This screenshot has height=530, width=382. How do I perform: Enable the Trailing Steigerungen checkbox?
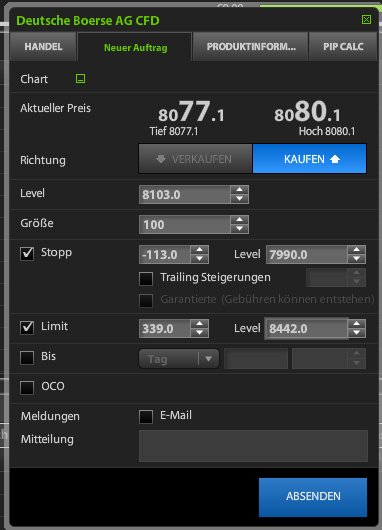pyautogui.click(x=146, y=279)
